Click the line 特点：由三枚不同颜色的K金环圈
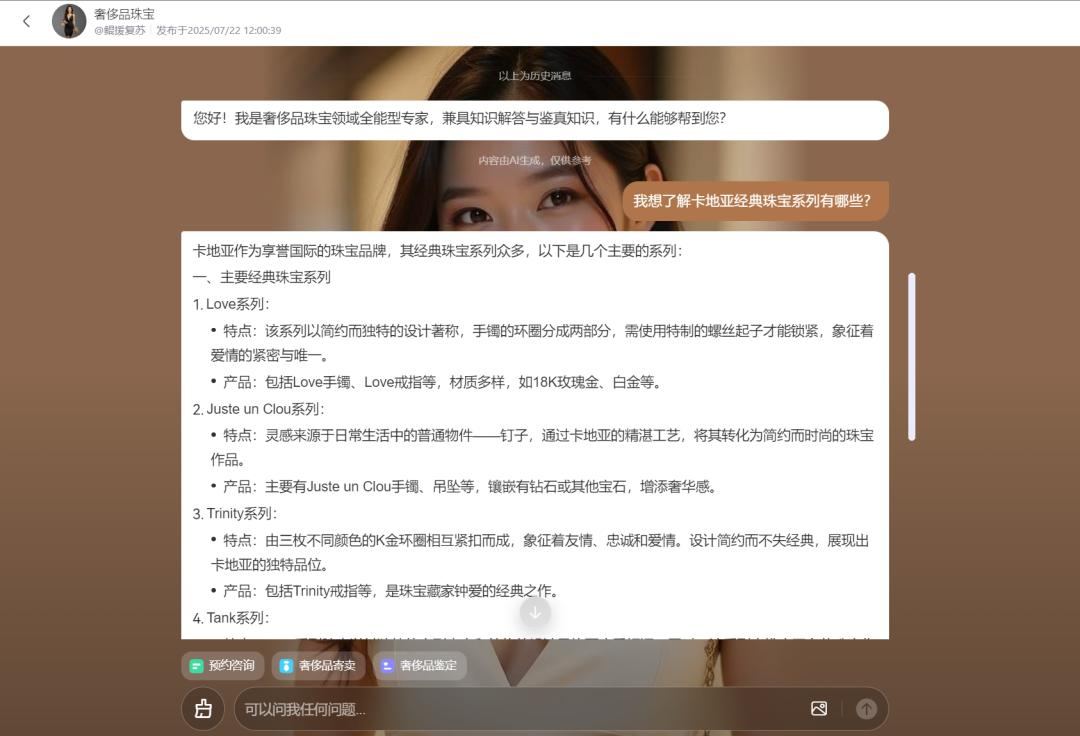Viewport: 1080px width, 736px height. [x=540, y=552]
